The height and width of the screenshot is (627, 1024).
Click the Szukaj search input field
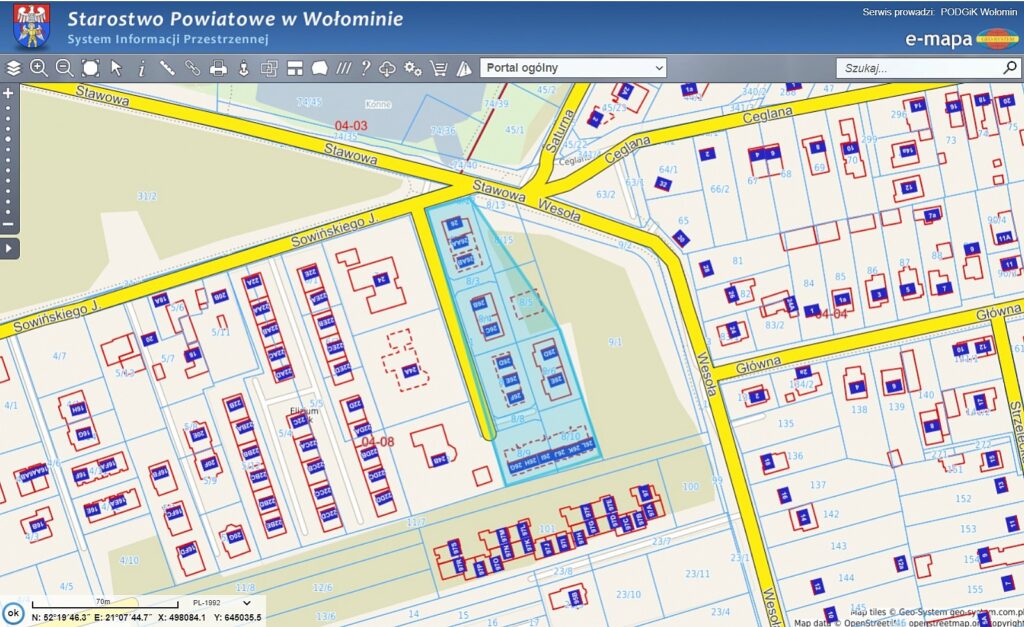click(918, 68)
